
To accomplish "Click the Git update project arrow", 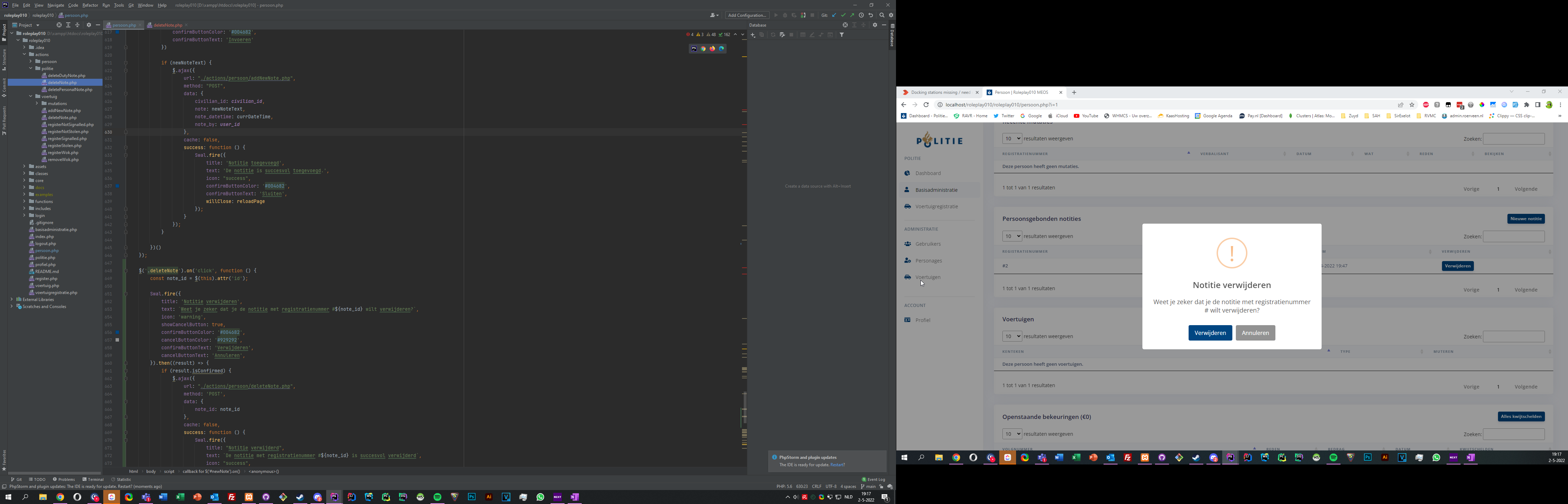I will pos(834,15).
